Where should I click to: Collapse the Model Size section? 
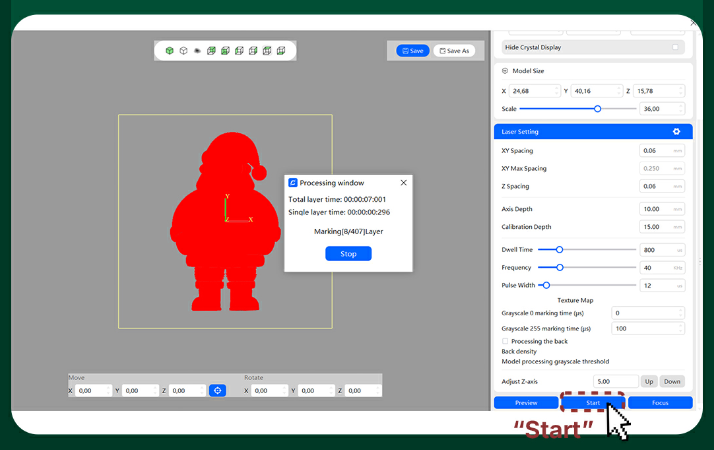[505, 71]
